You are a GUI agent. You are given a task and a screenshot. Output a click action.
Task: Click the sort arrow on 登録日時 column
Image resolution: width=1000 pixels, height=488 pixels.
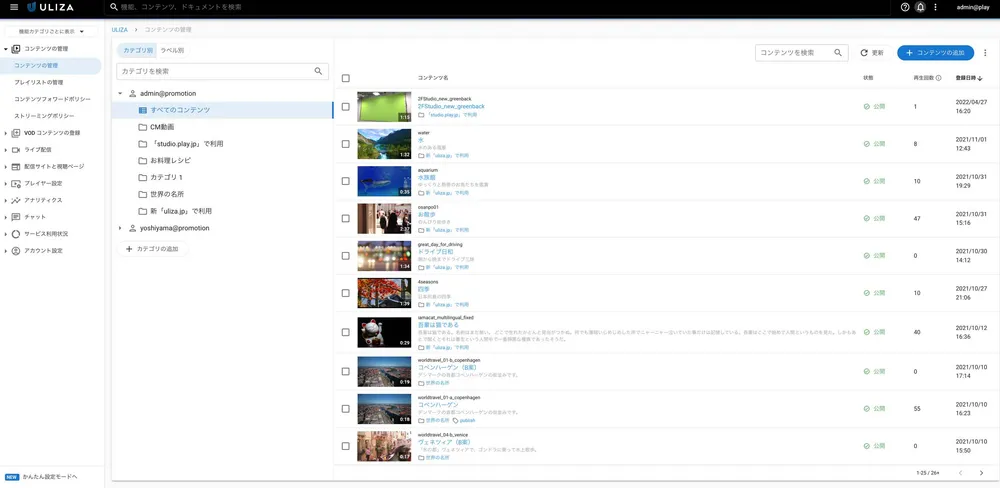tap(994, 77)
